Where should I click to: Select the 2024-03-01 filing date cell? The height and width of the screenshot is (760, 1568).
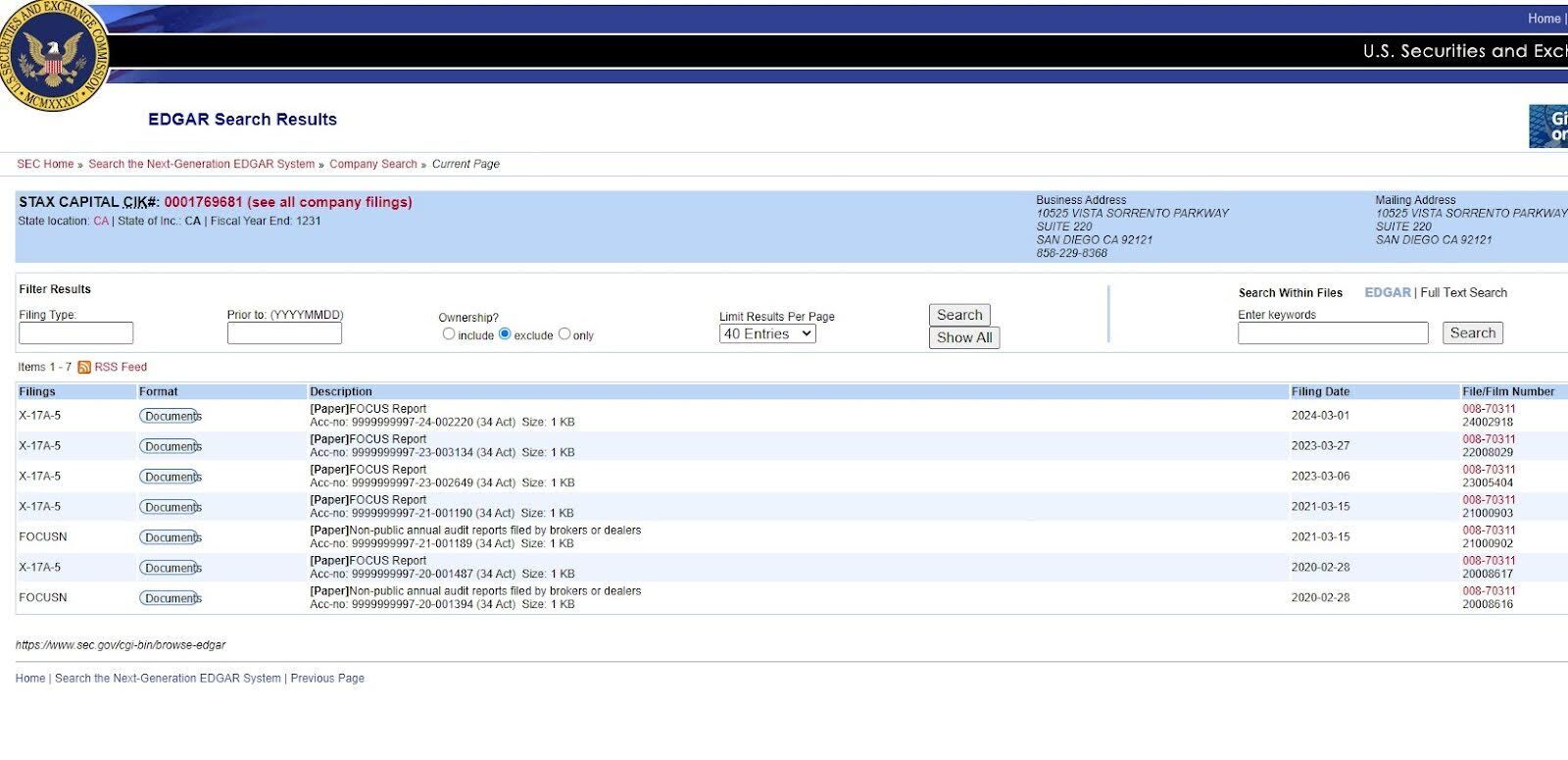(x=1320, y=416)
